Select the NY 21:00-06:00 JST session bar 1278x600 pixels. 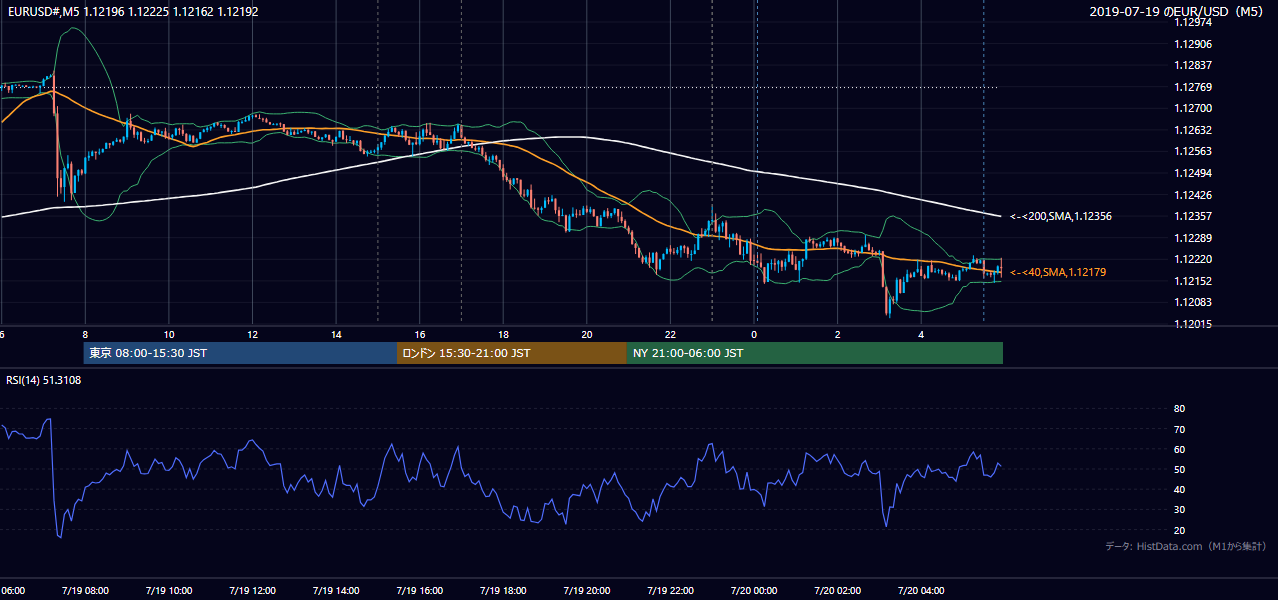(x=815, y=353)
